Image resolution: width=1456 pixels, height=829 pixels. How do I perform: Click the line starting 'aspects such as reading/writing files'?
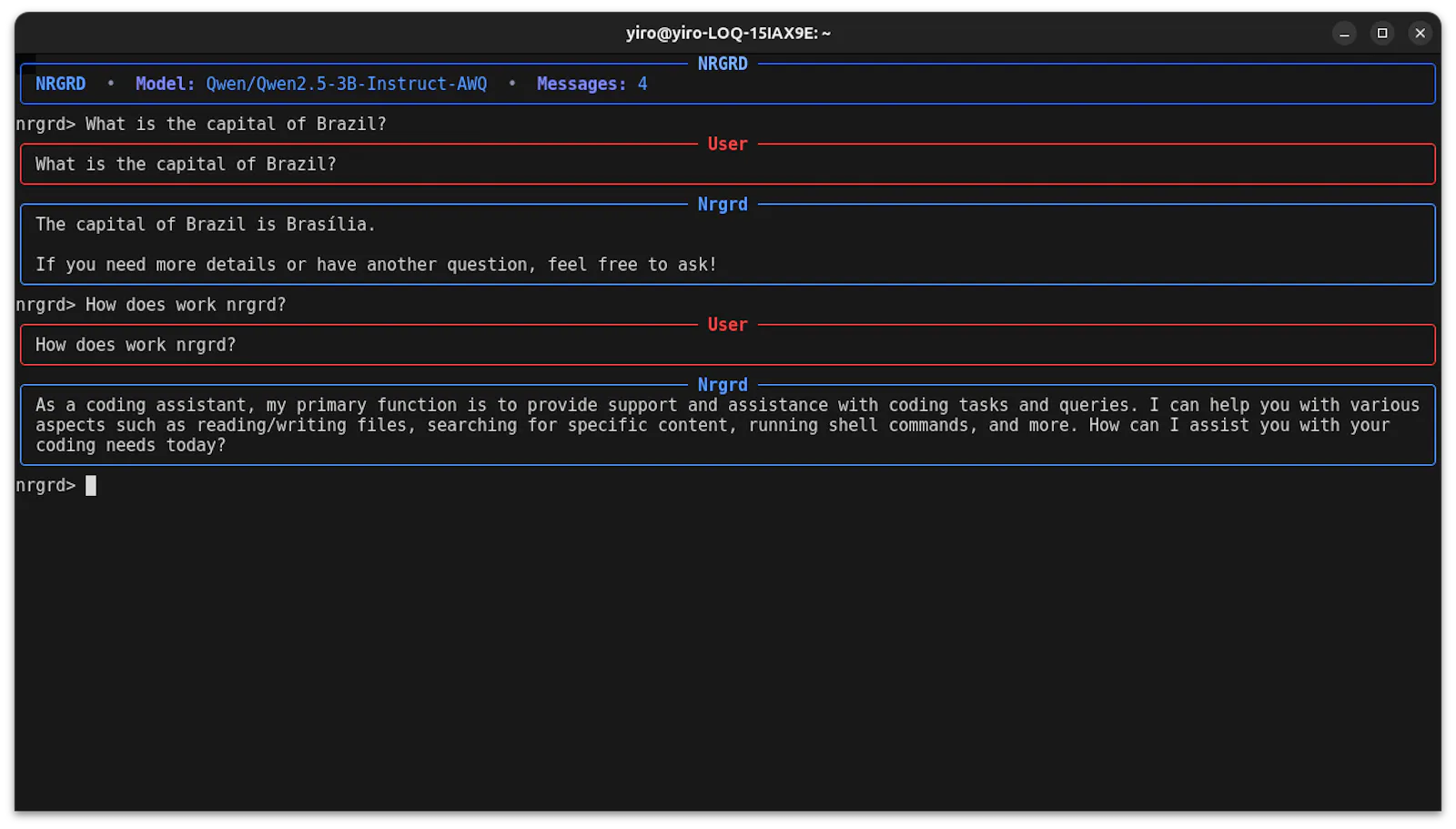[713, 425]
